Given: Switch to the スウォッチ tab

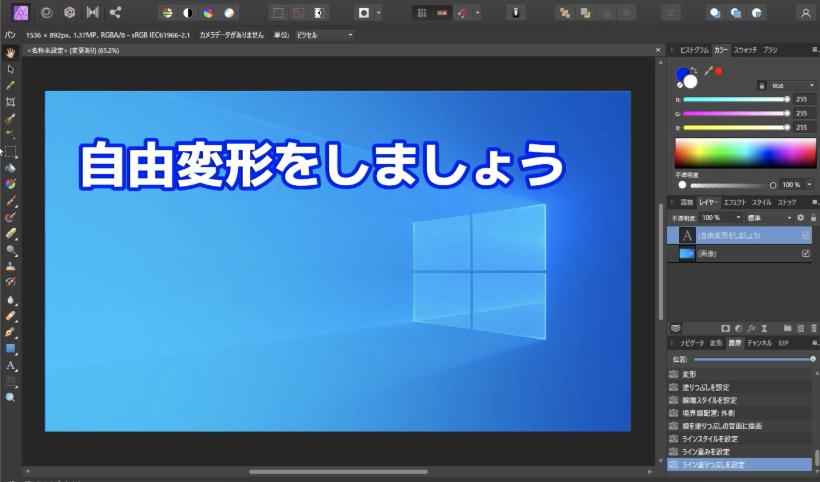Looking at the screenshot, I should click(x=745, y=50).
